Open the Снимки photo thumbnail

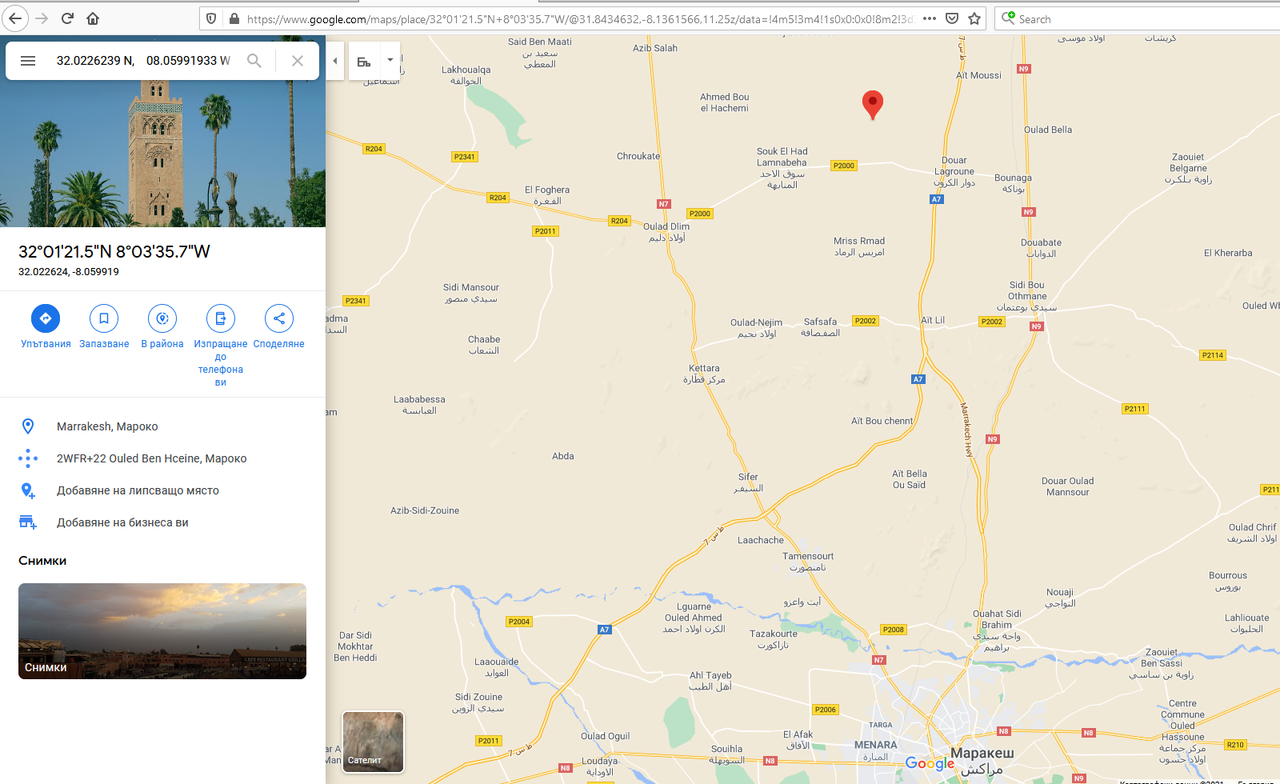point(162,631)
